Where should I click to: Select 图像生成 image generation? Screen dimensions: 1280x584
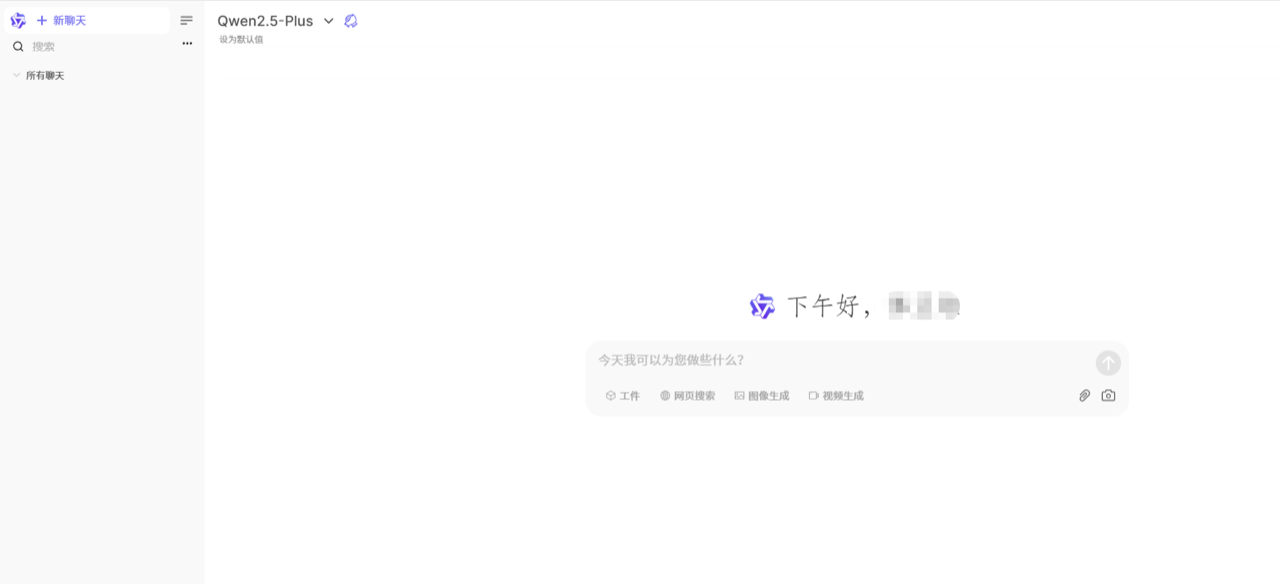(x=762, y=396)
